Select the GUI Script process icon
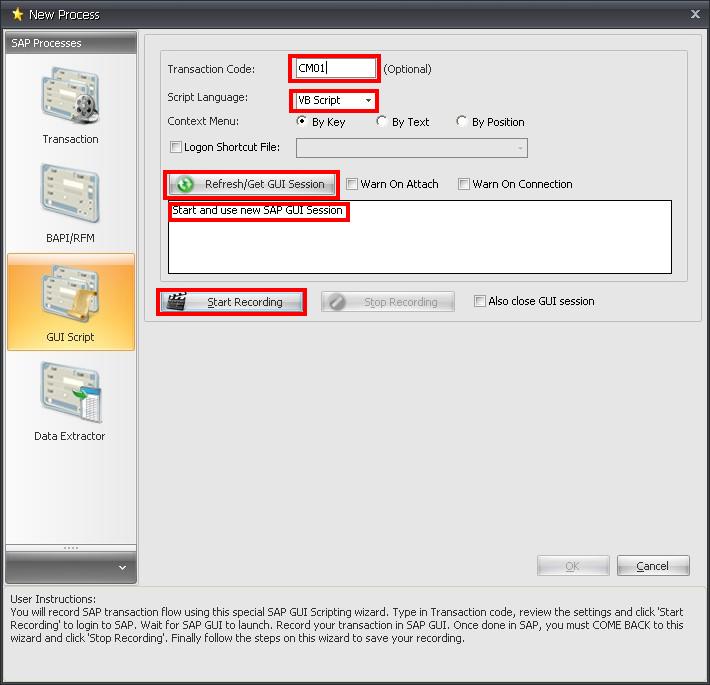 click(70, 296)
